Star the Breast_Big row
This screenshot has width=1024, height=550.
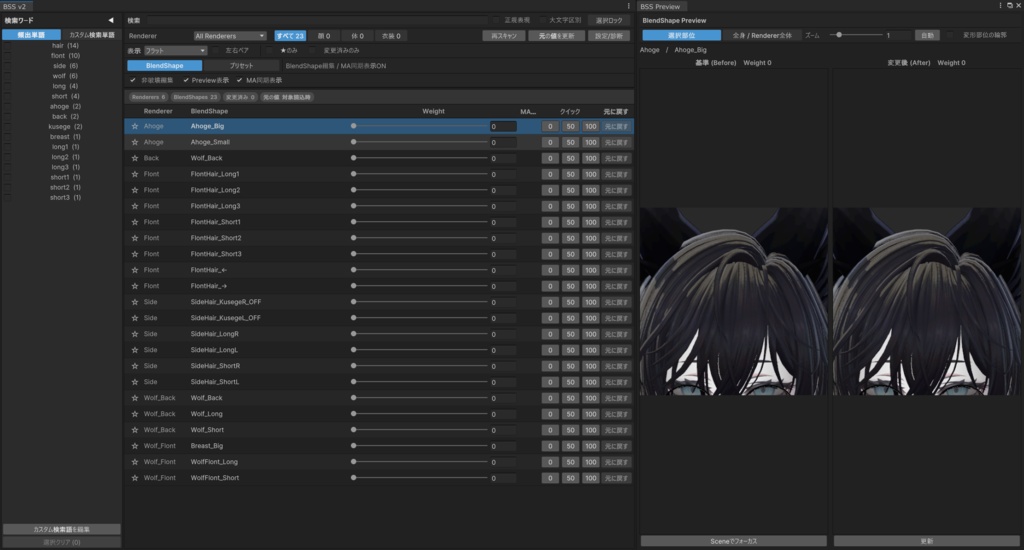[x=135, y=446]
